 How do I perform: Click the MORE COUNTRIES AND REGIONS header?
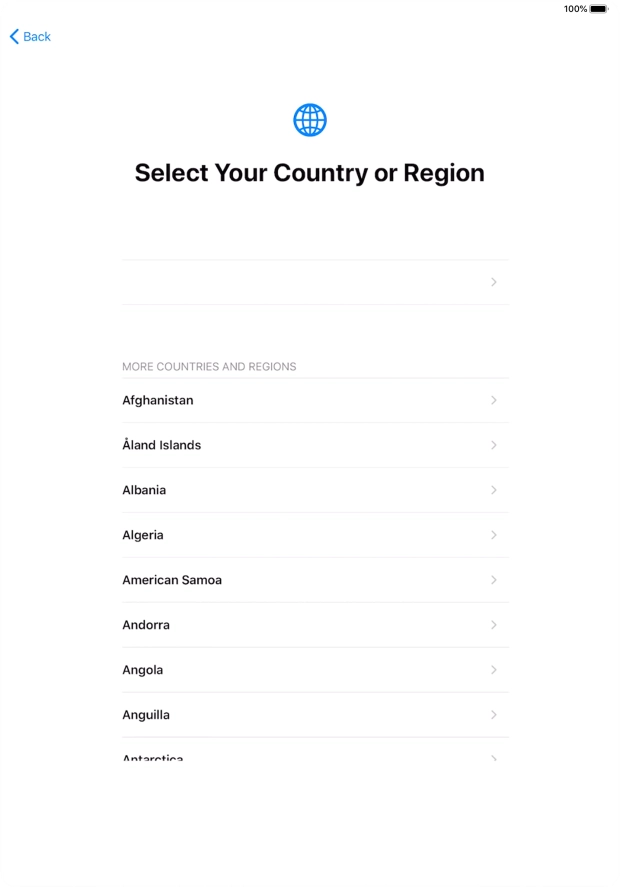click(208, 367)
